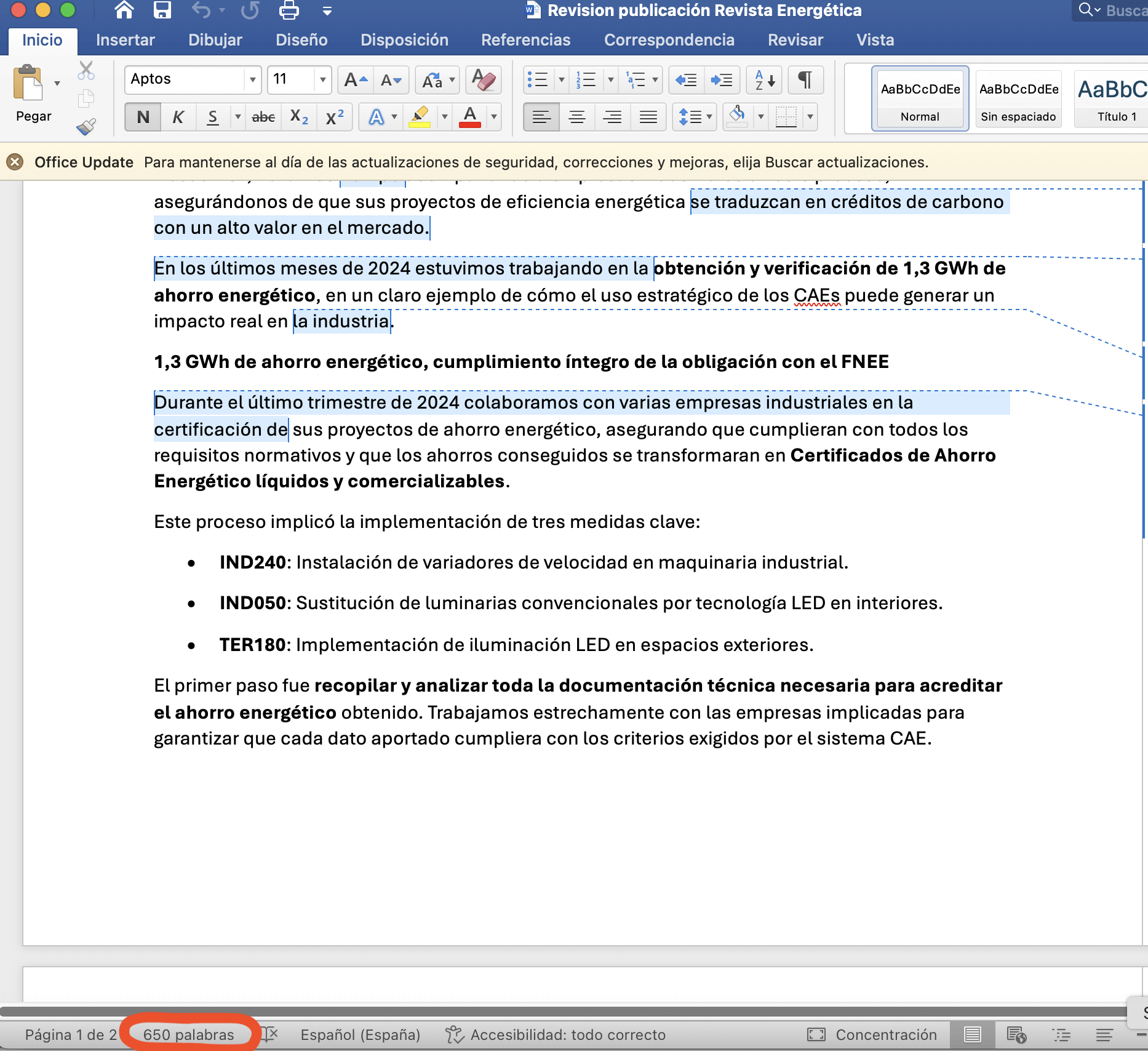Copy selection using the copy icon

point(86,98)
